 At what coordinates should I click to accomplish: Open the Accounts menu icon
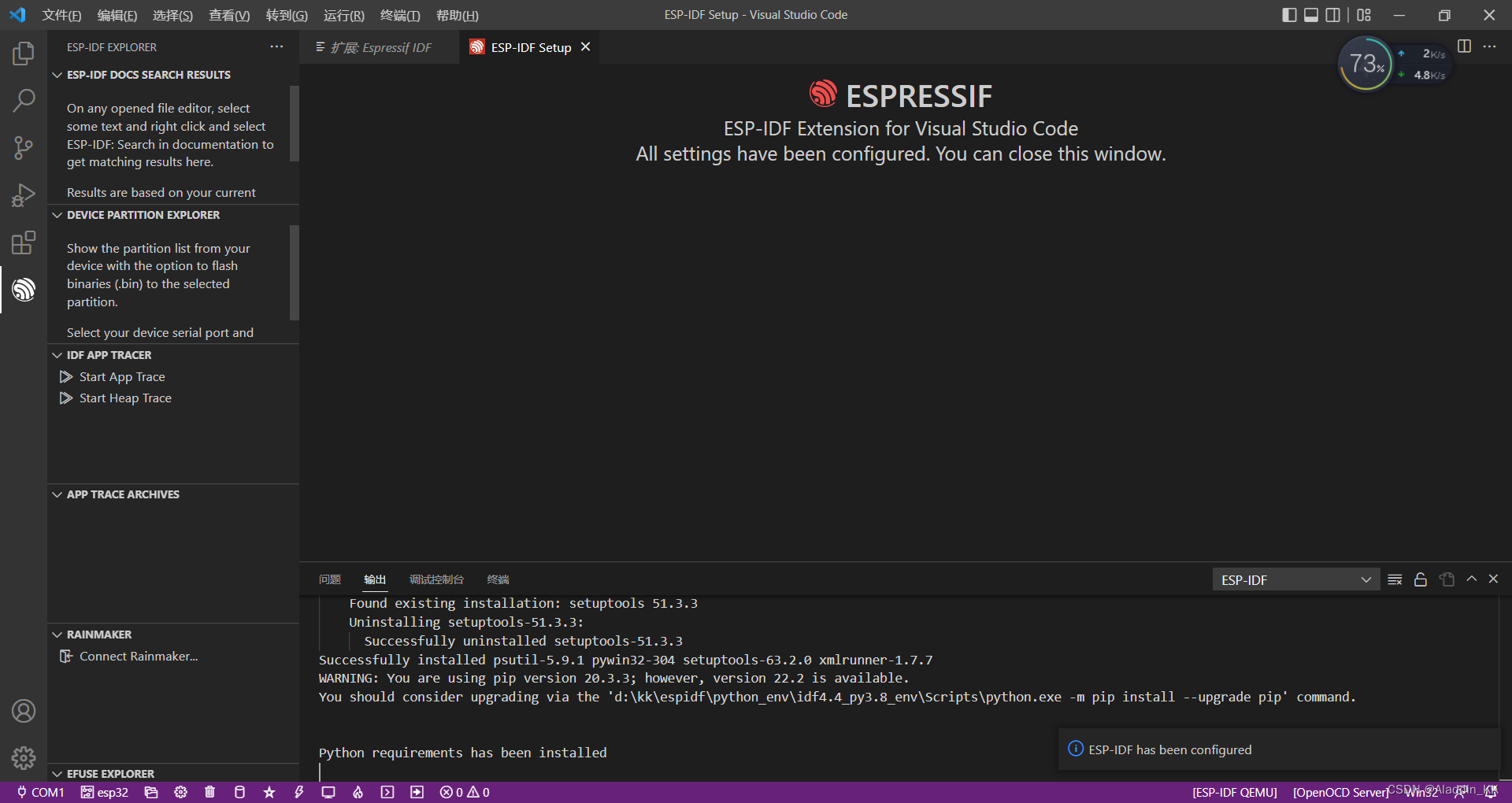point(24,711)
